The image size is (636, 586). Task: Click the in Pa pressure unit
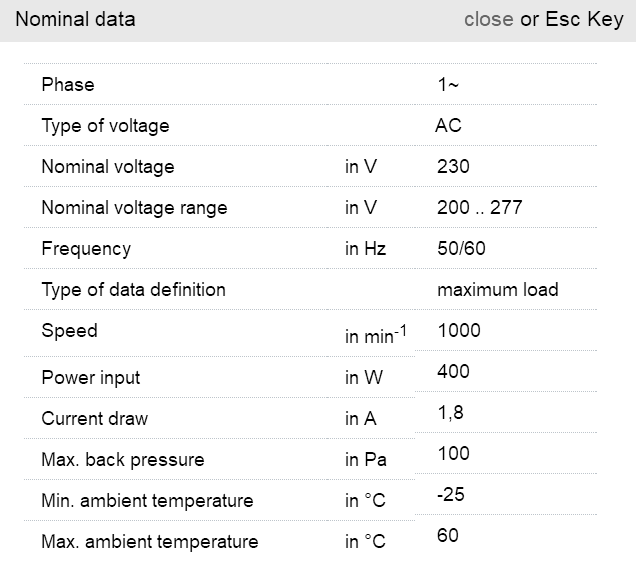[x=366, y=460]
